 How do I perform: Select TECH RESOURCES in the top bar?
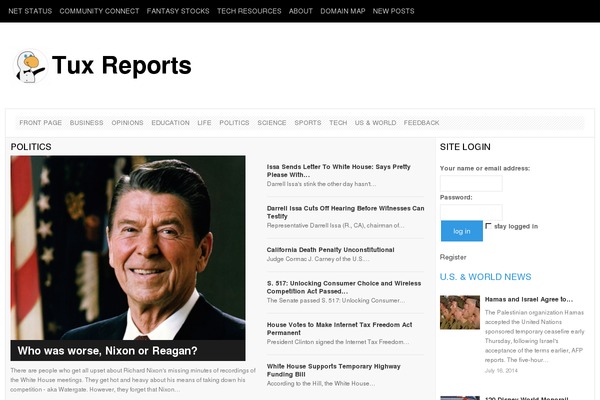tap(249, 11)
